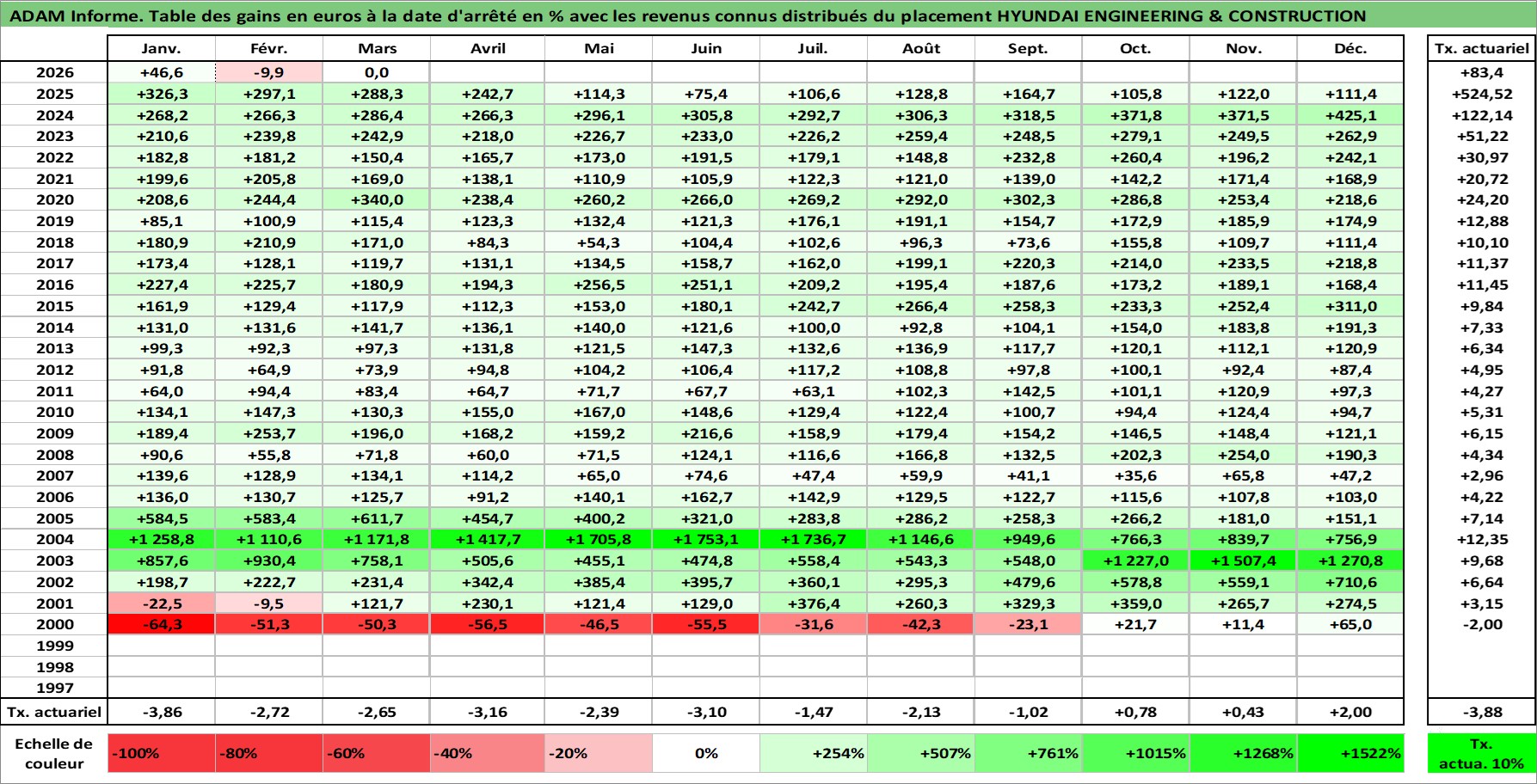Image resolution: width=1537 pixels, height=784 pixels.
Task: Click the overall actuarial rate -3,88
Action: [1481, 713]
